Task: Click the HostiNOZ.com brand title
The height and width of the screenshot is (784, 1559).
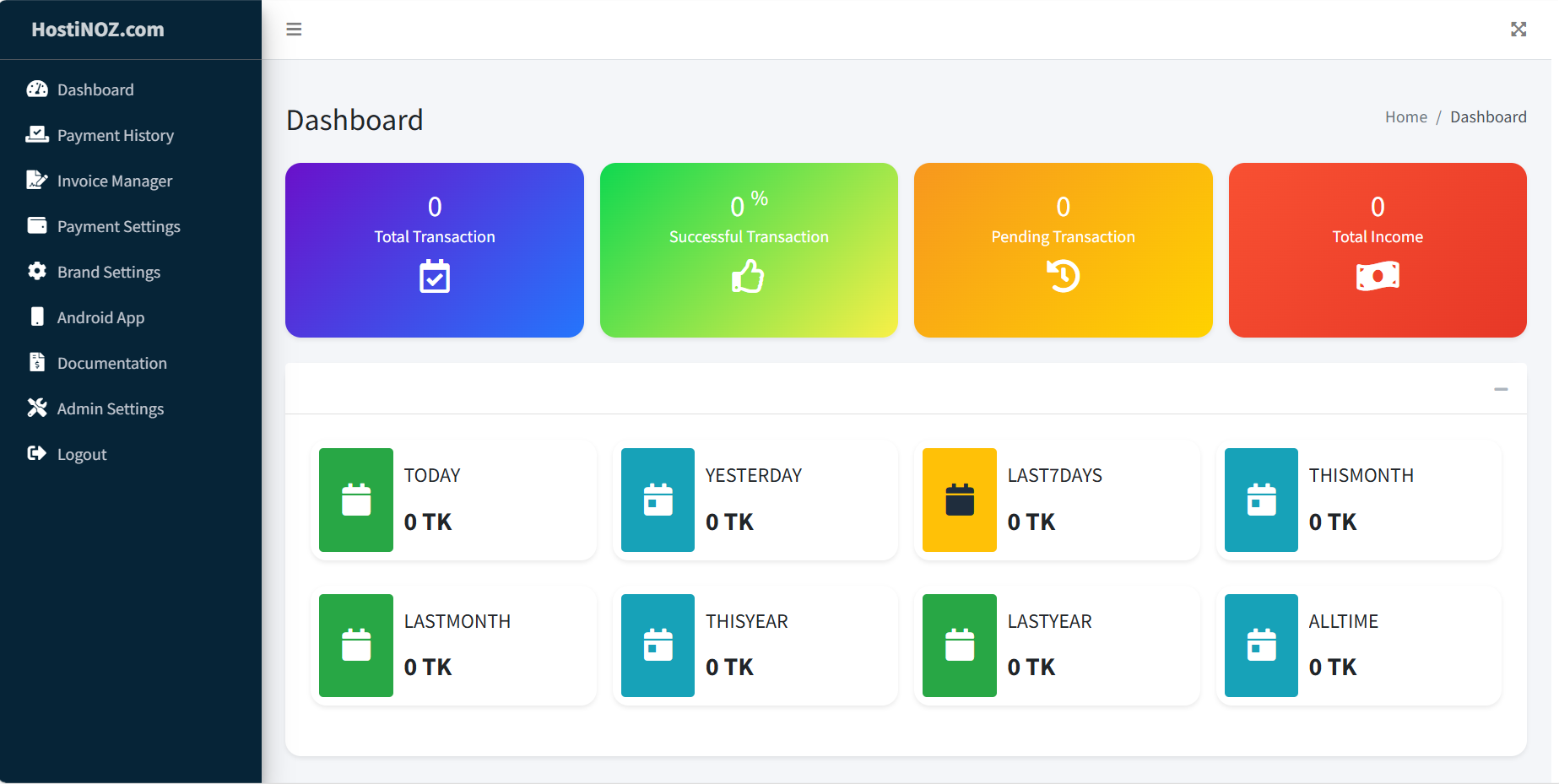Action: coord(97,29)
